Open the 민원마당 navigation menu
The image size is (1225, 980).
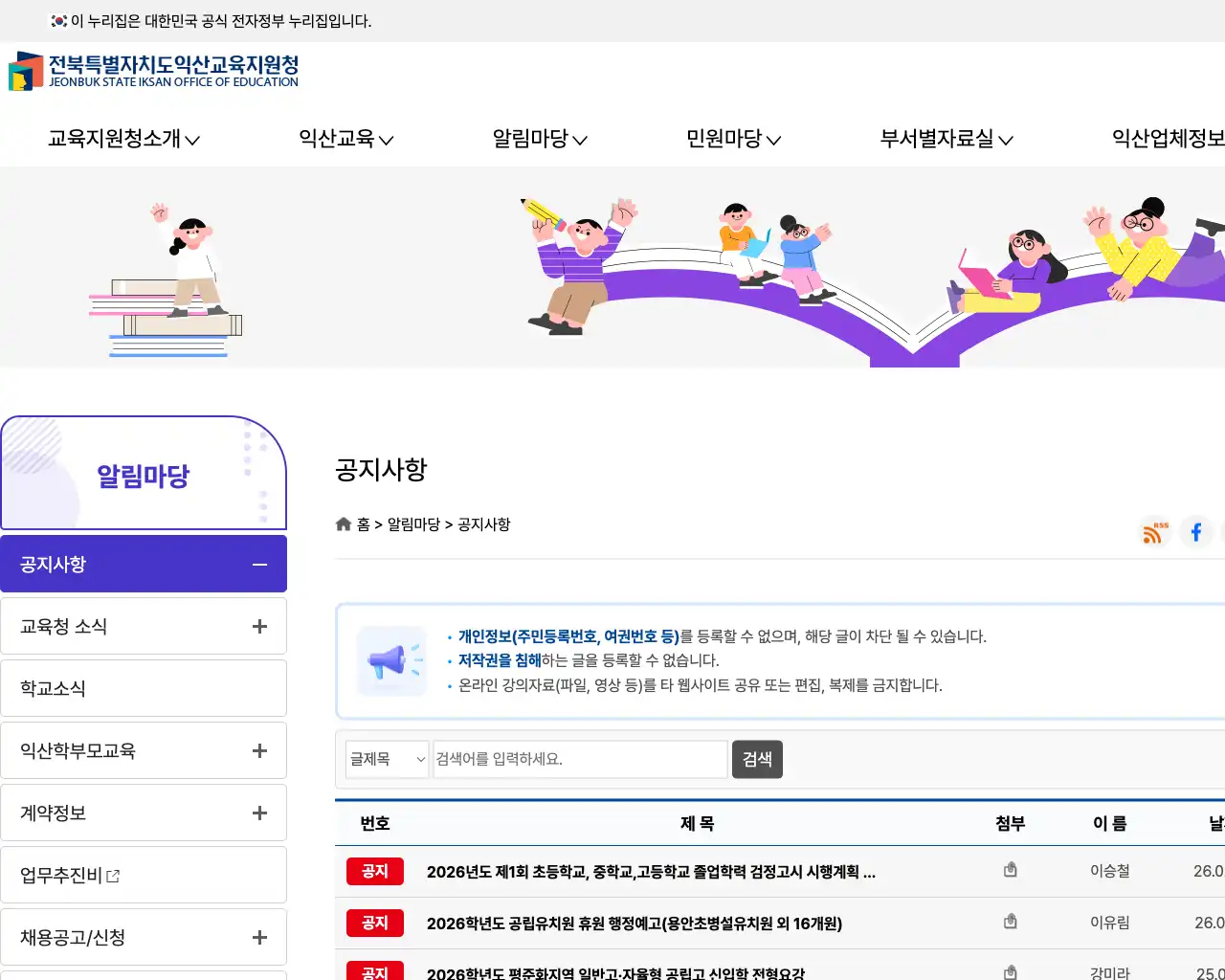[x=732, y=139]
